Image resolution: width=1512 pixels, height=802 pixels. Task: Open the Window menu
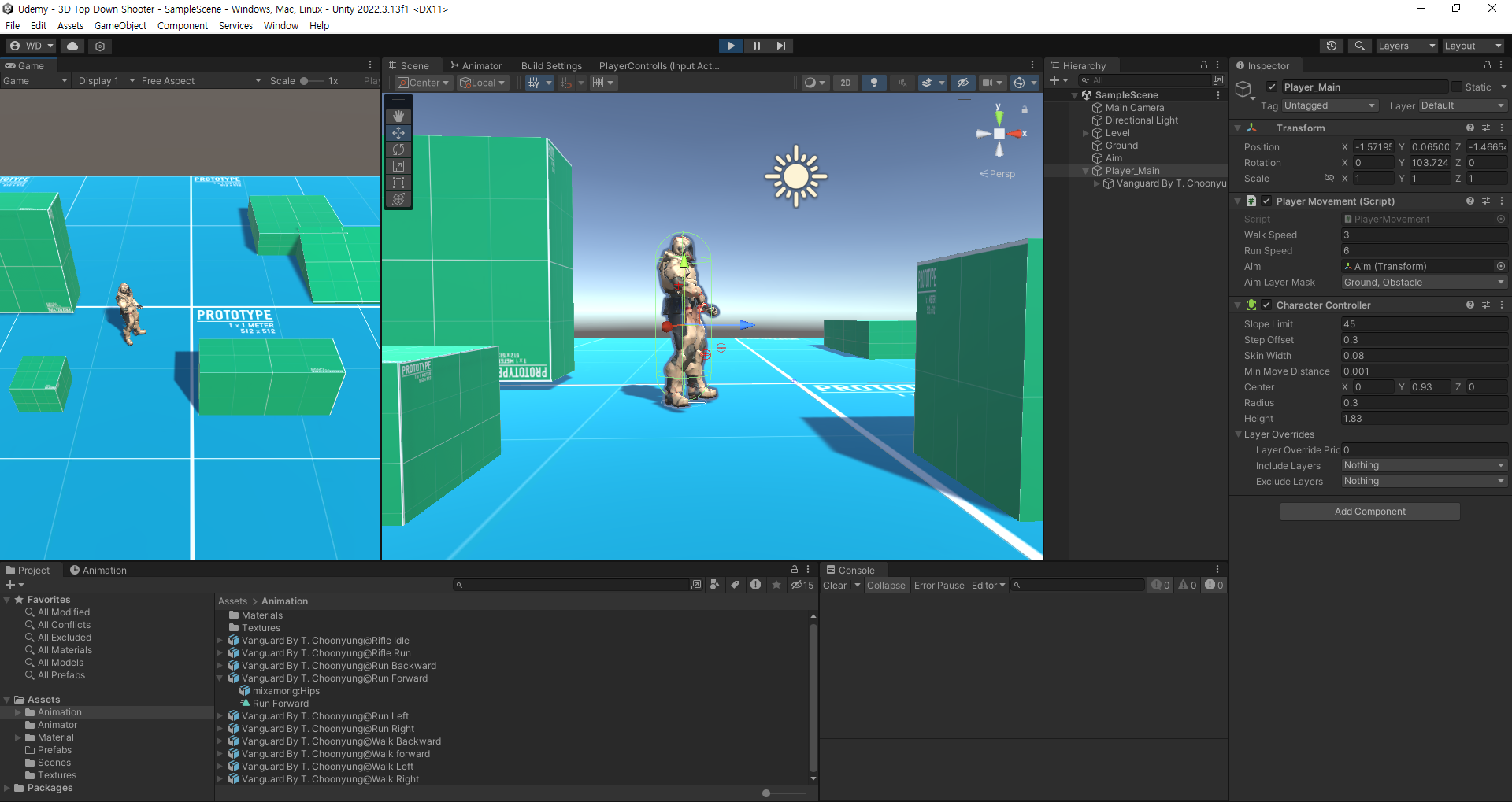(280, 25)
